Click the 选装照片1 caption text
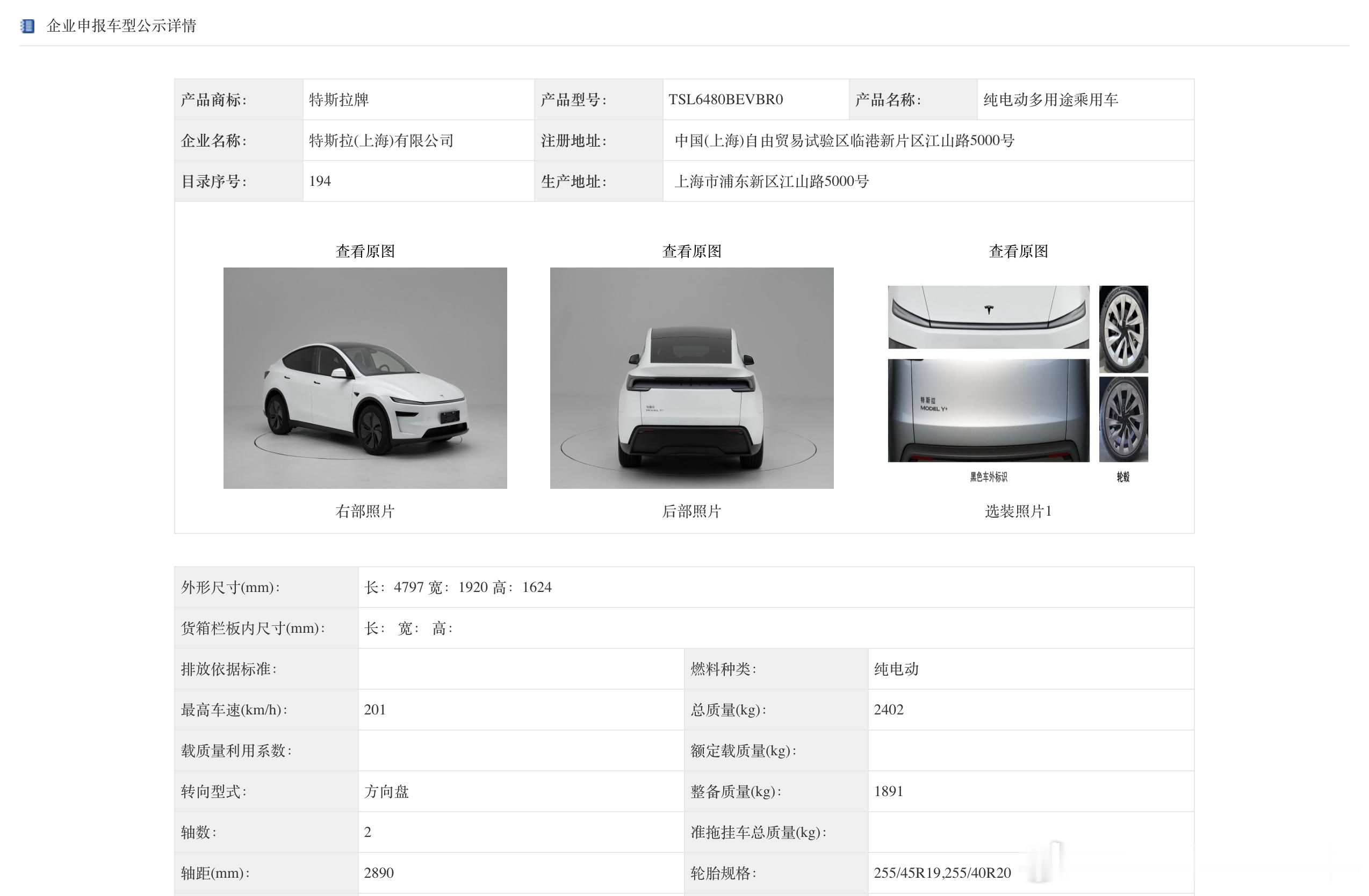 click(x=1018, y=511)
